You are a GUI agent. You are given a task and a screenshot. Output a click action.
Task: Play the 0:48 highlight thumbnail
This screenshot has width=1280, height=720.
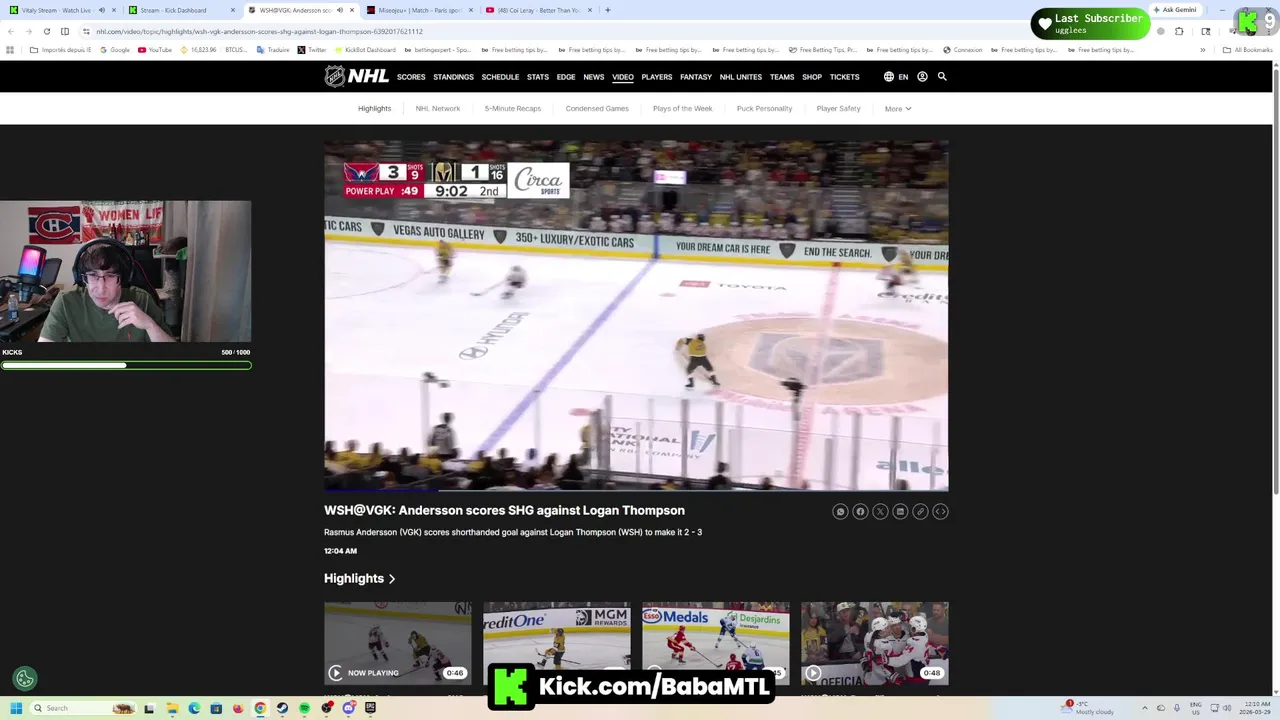click(875, 643)
